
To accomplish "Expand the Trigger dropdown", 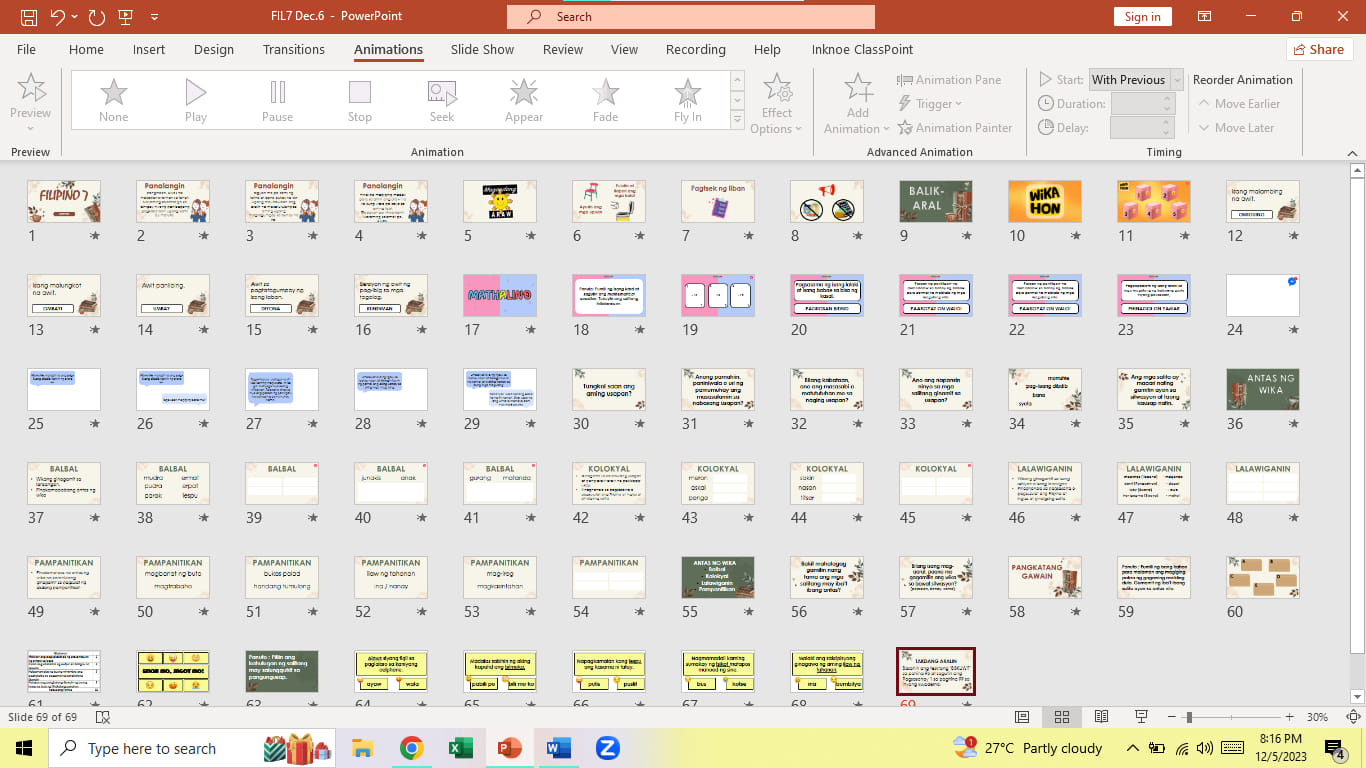I will click(930, 104).
